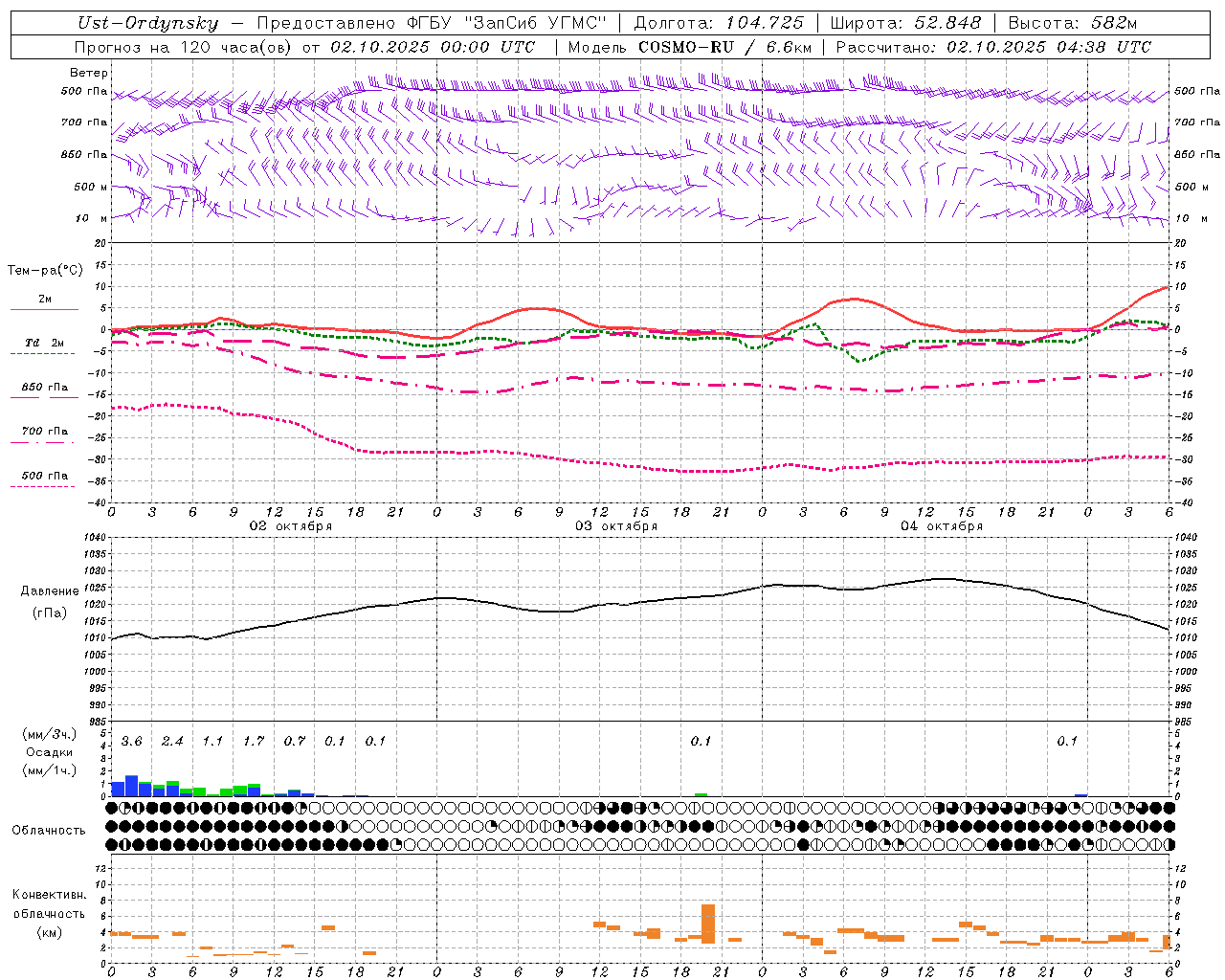Click the model label 'COSMO-RU / 6.6км'
The height and width of the screenshot is (980, 1225).
click(724, 47)
